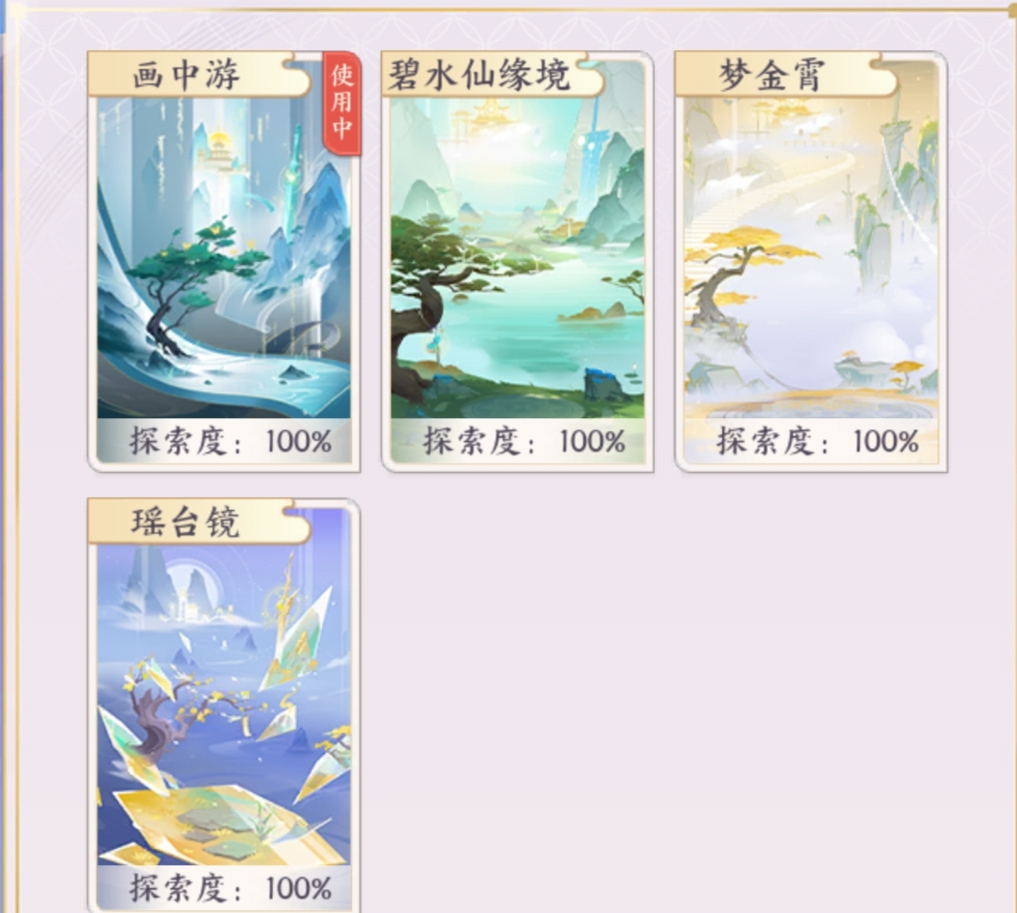1017x913 pixels.
Task: Click 探索度 100% under 碧水仙缘境
Action: [x=524, y=442]
